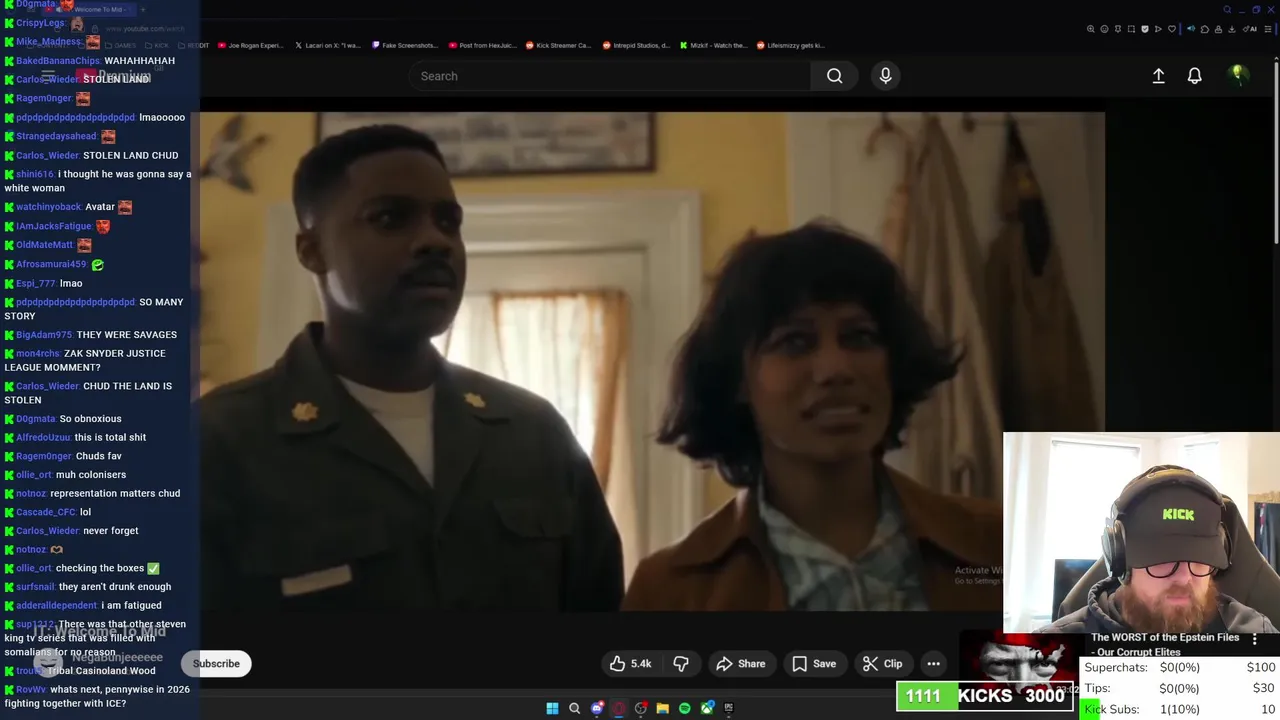Open the Intrepid Studios bookmark

(x=636, y=45)
